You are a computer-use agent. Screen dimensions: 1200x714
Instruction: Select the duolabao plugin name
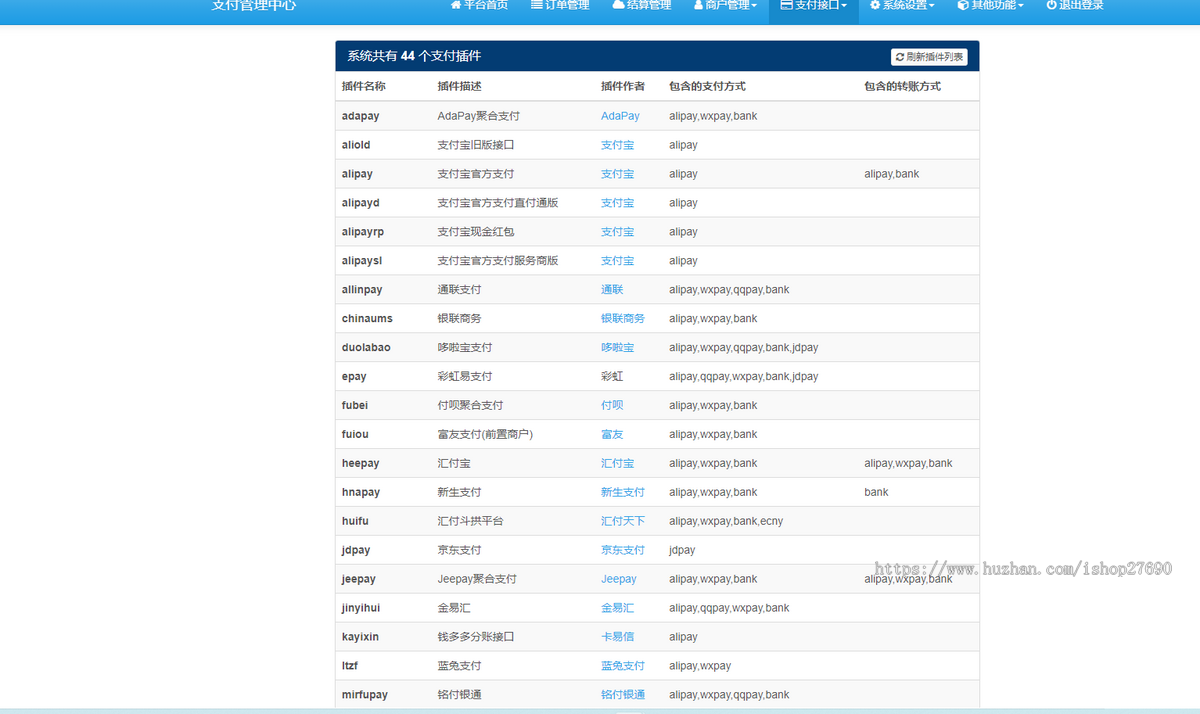(366, 348)
